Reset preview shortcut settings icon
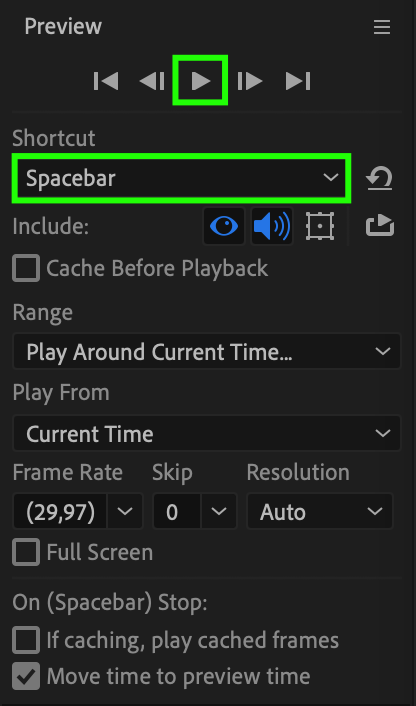The height and width of the screenshot is (706, 416). tap(379, 178)
